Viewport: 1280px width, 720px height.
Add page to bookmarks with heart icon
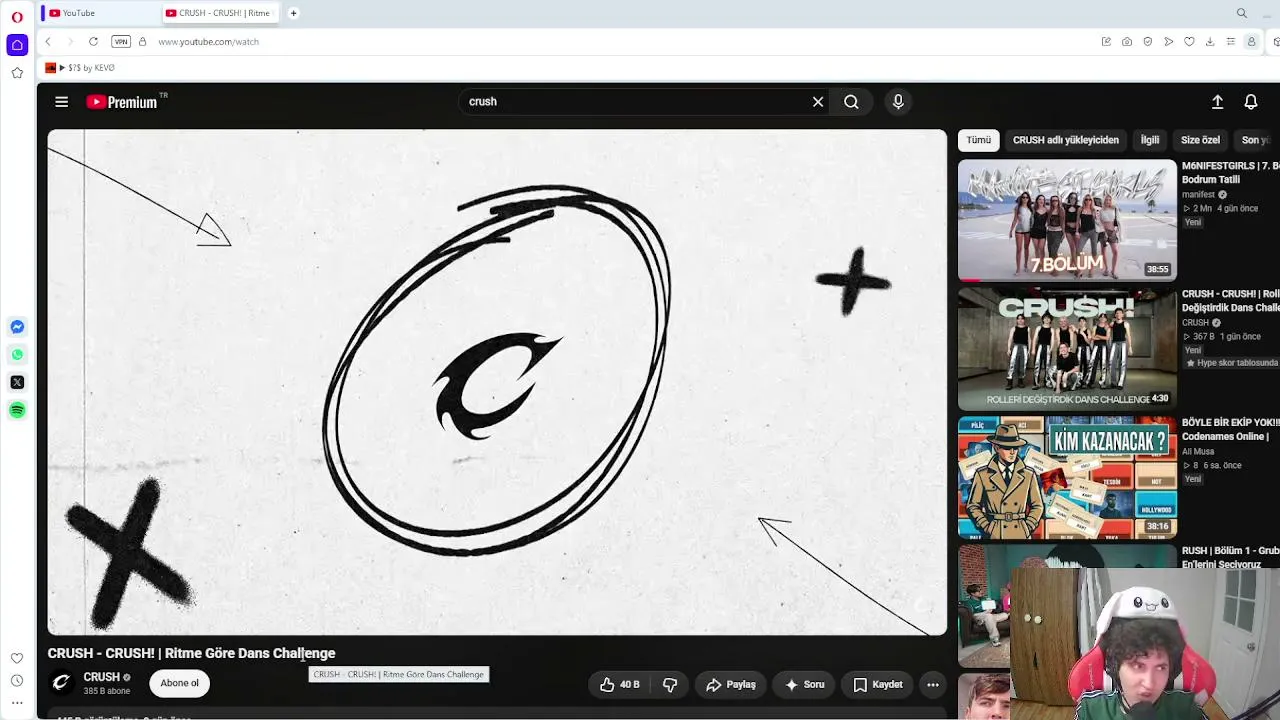coord(1189,42)
